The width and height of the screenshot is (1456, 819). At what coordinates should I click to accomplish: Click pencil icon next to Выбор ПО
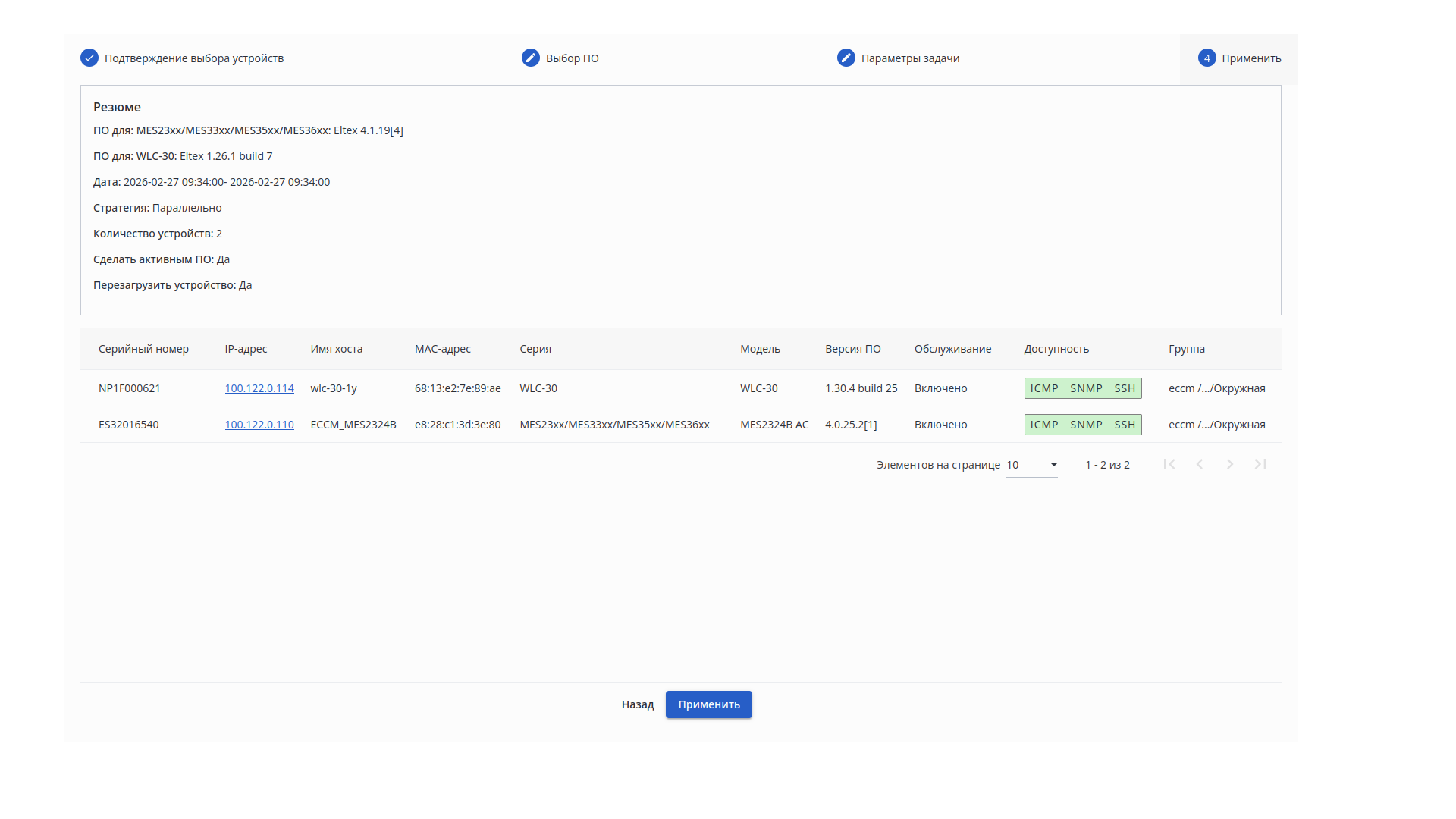pyautogui.click(x=531, y=58)
